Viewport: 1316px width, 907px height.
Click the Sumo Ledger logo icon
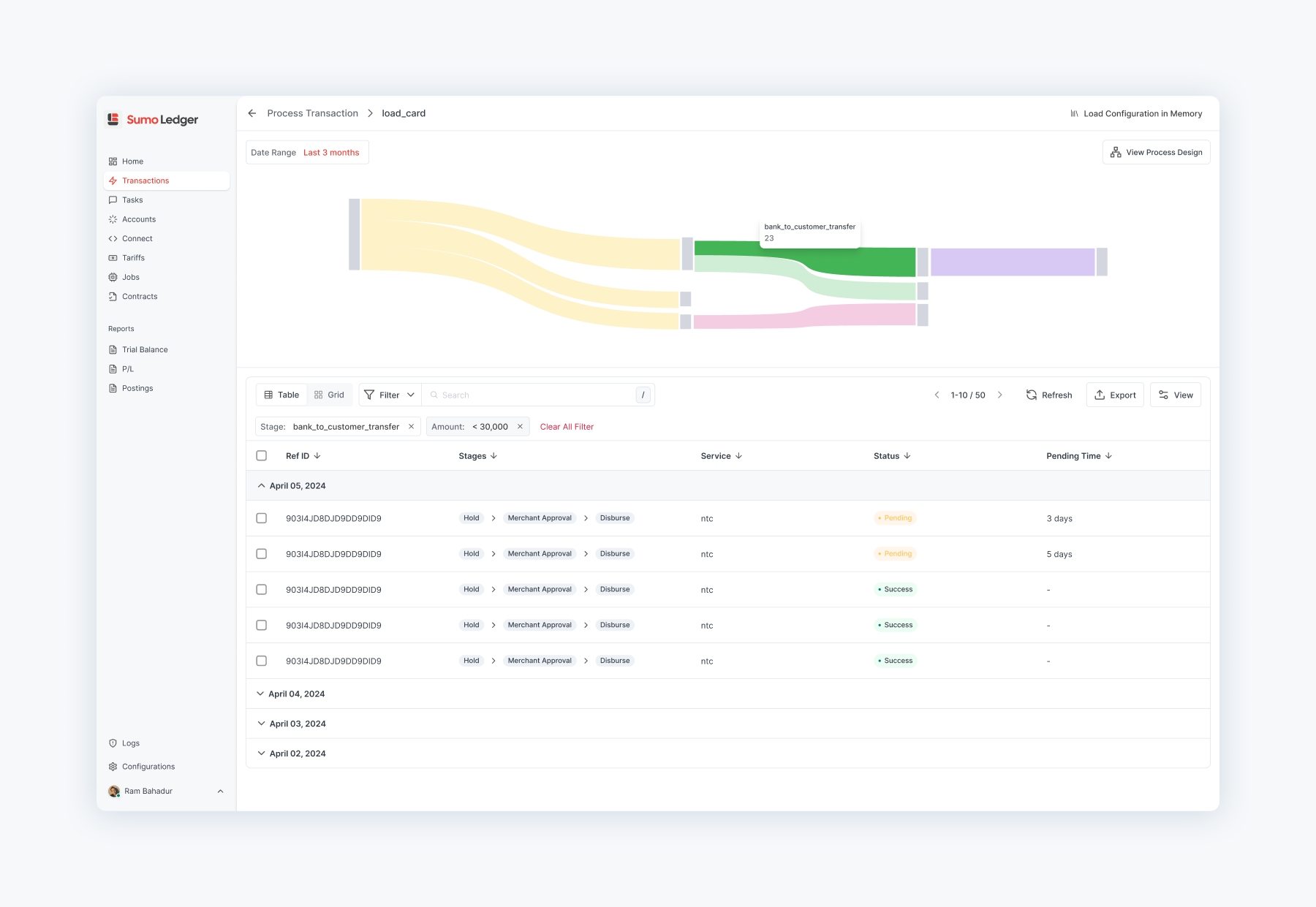point(113,119)
